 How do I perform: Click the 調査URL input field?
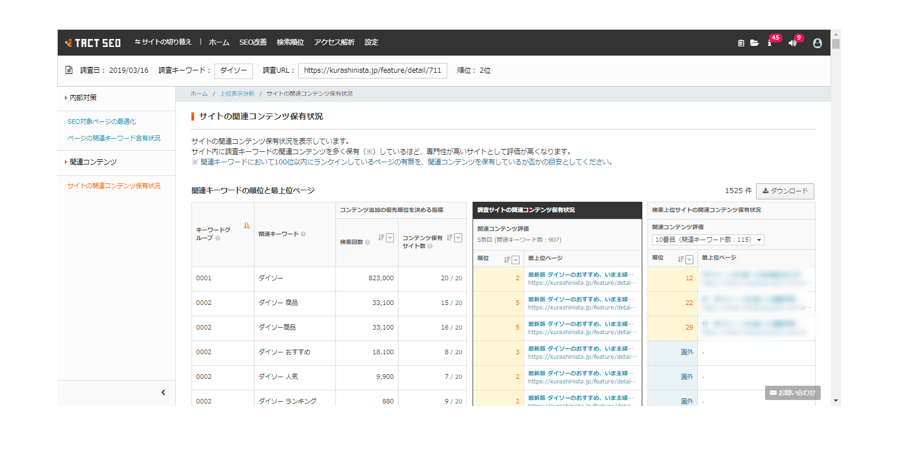pos(372,71)
